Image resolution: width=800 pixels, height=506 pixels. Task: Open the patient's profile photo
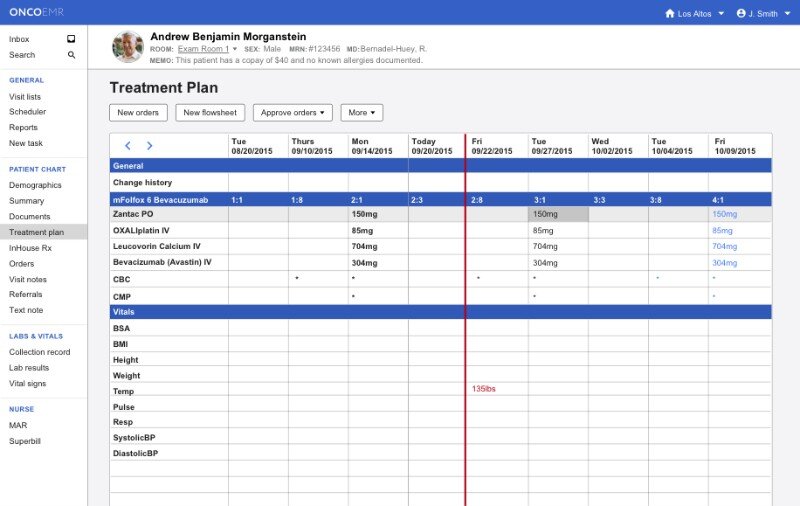pos(128,47)
